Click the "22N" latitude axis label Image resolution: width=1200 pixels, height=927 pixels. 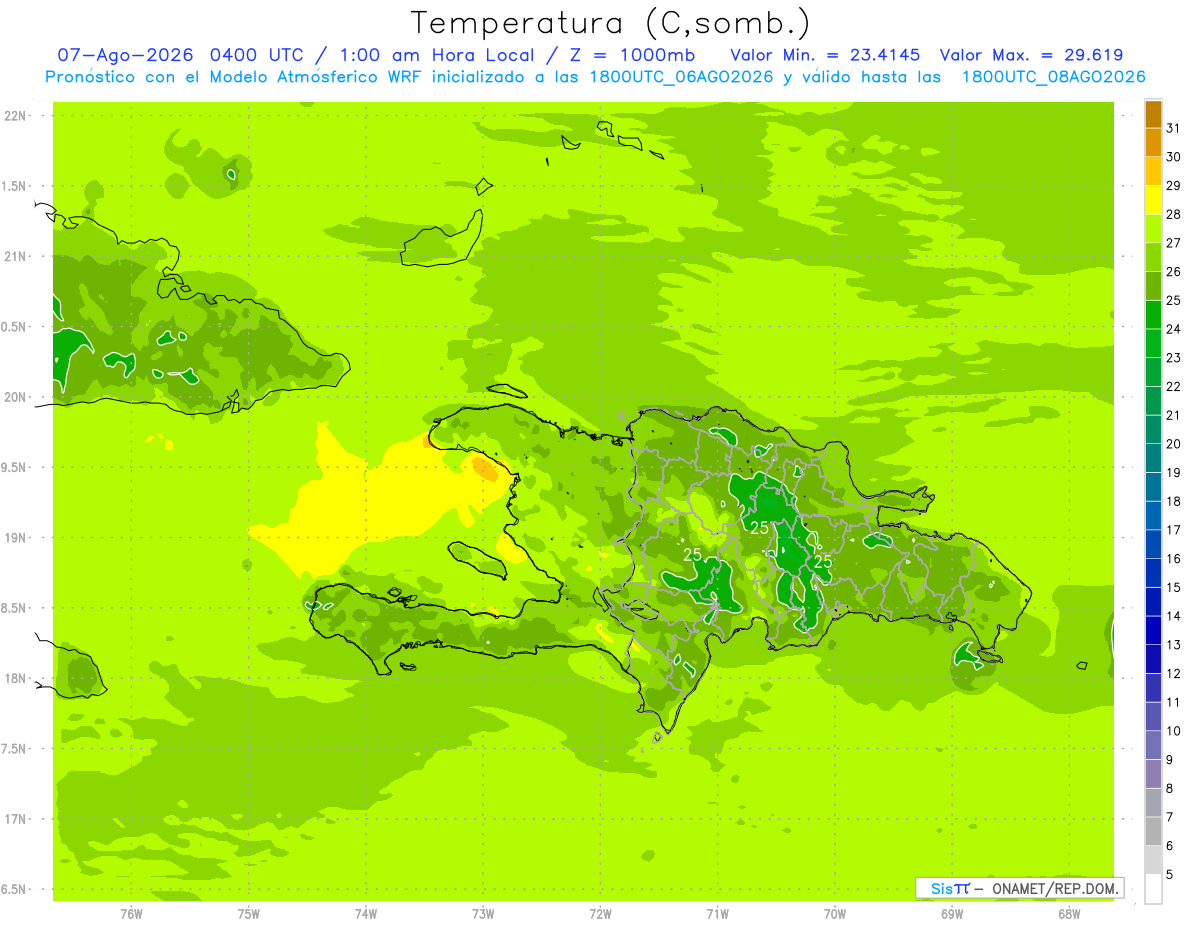click(15, 115)
